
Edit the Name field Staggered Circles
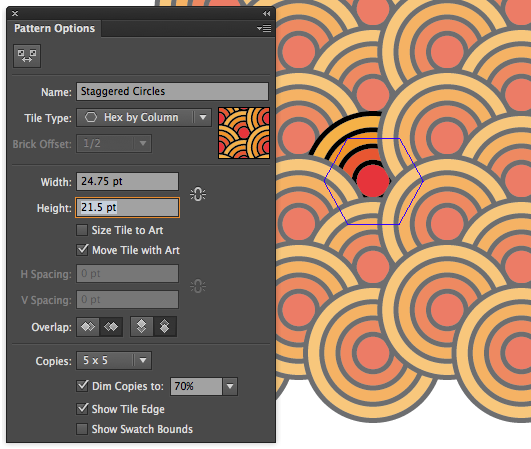coord(172,91)
